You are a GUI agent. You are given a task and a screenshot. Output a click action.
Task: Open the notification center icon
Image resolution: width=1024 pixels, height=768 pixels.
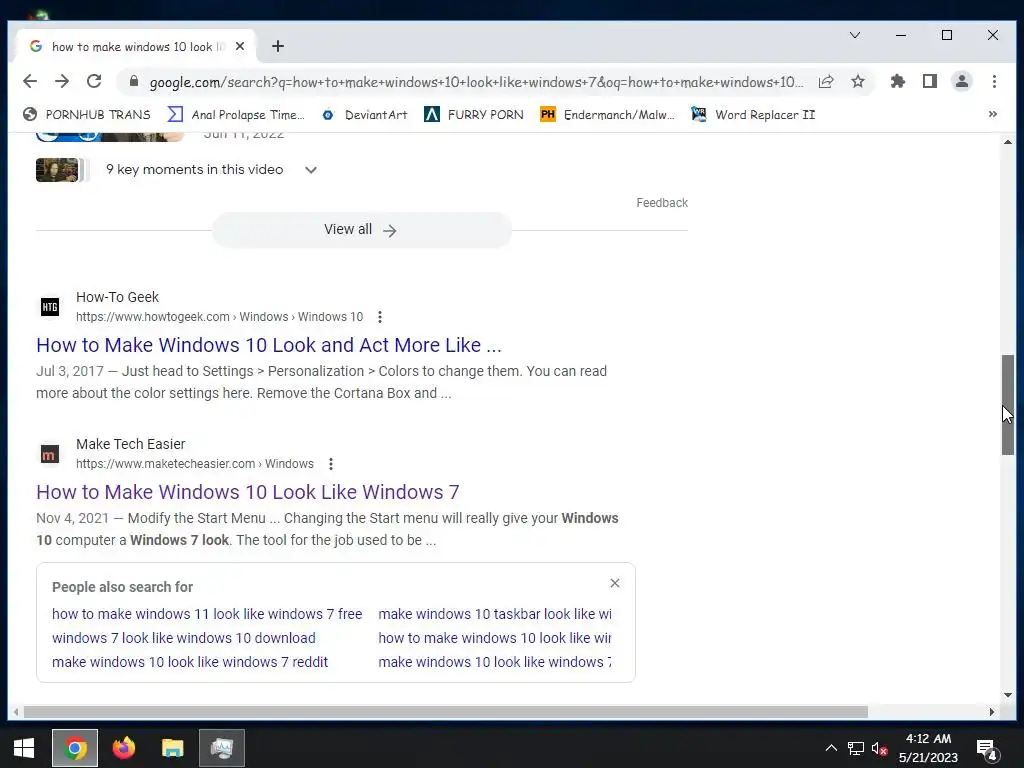tap(986, 748)
